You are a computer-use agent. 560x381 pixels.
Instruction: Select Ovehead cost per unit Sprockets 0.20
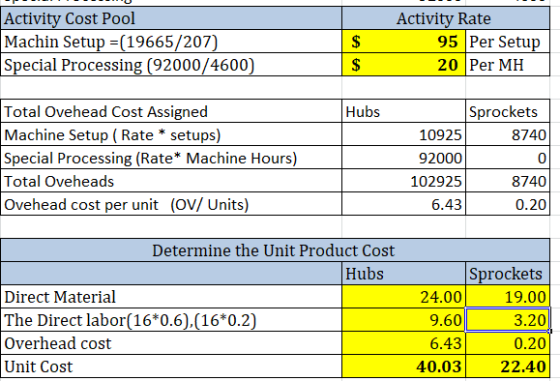click(x=508, y=204)
